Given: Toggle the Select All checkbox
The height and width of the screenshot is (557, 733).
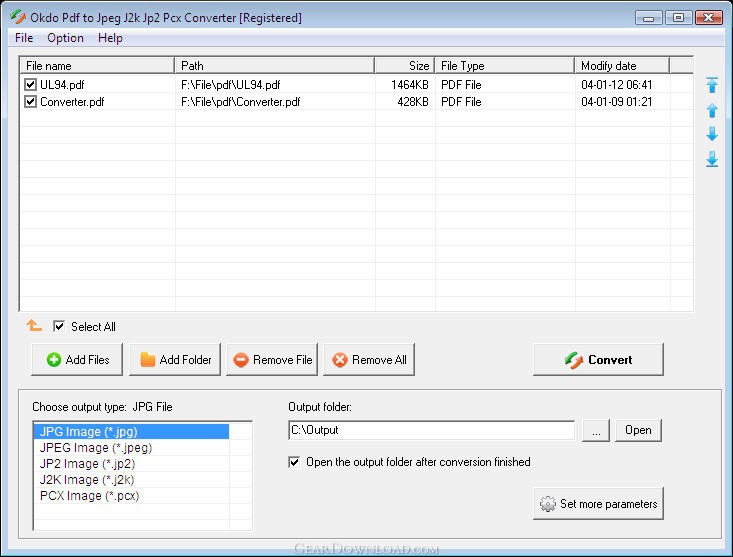Looking at the screenshot, I should [59, 326].
